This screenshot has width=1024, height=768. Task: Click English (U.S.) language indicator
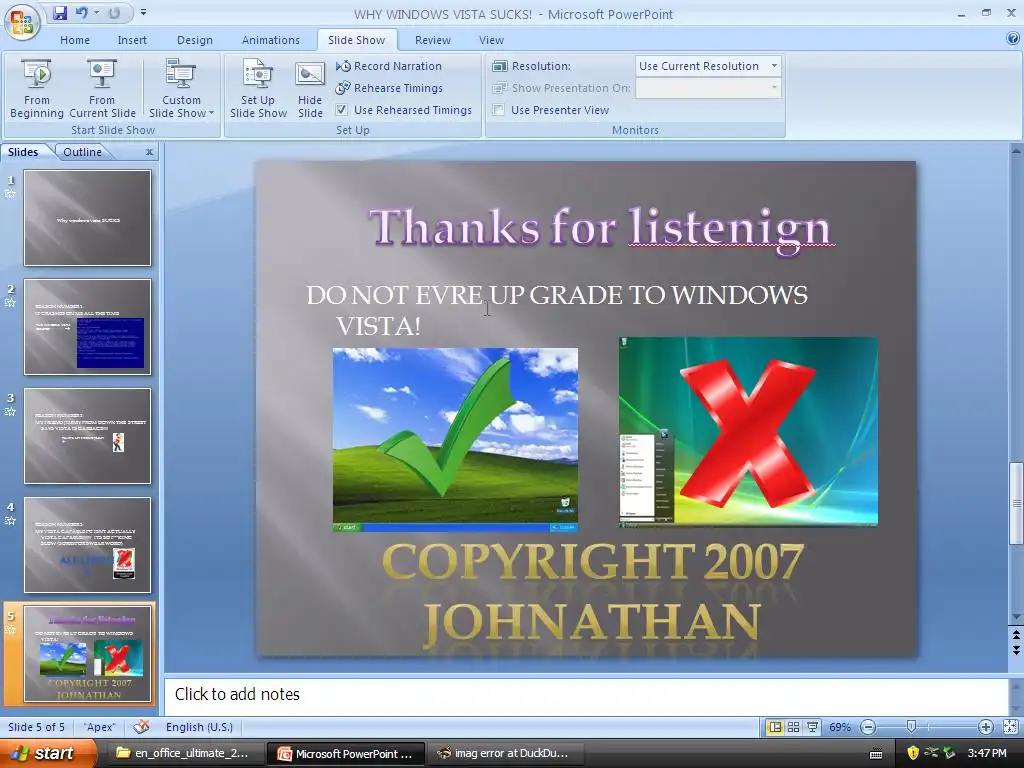pyautogui.click(x=199, y=727)
